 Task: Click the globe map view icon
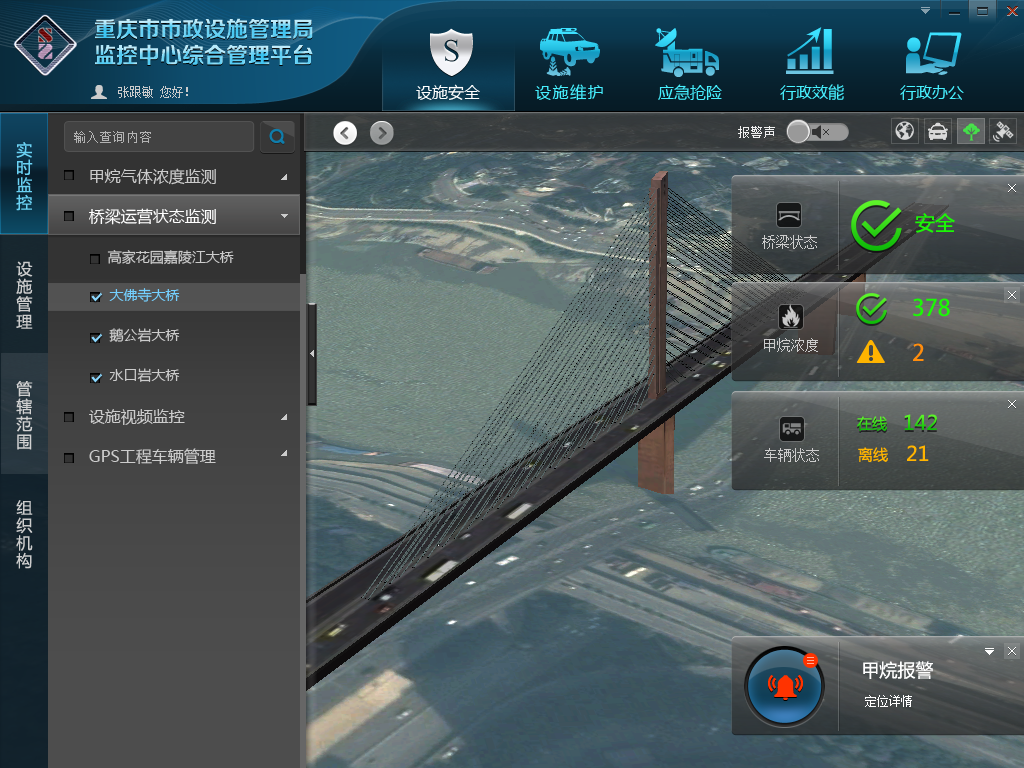[905, 132]
